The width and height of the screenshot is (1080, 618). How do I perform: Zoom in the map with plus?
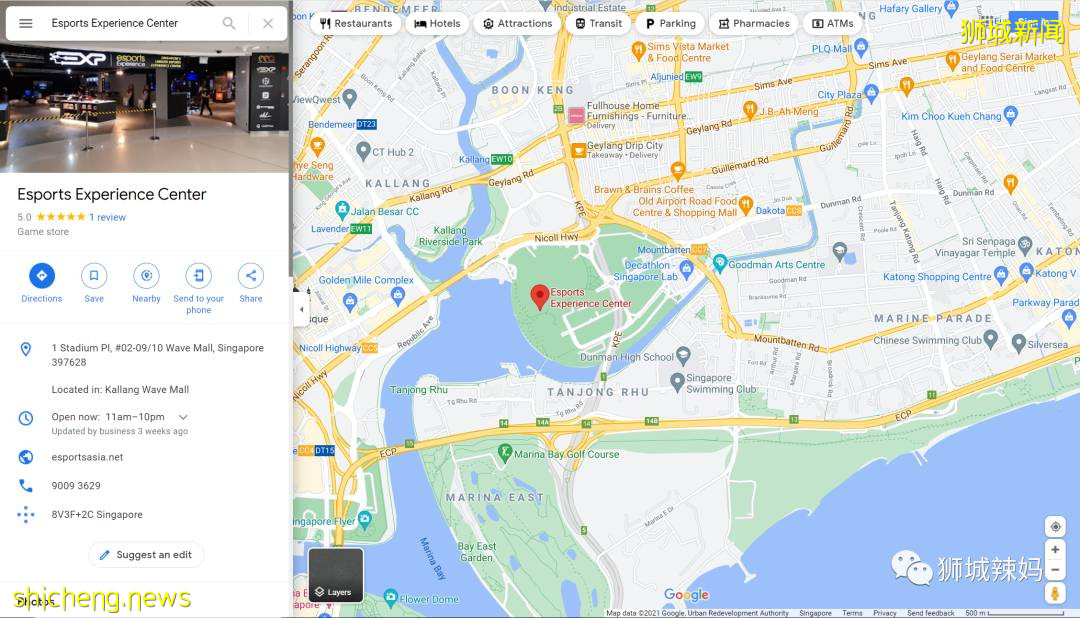click(x=1055, y=550)
